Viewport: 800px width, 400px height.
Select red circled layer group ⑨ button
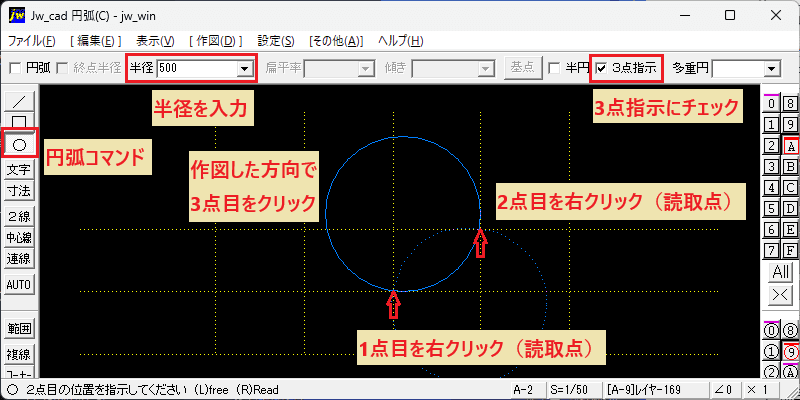pos(790,352)
